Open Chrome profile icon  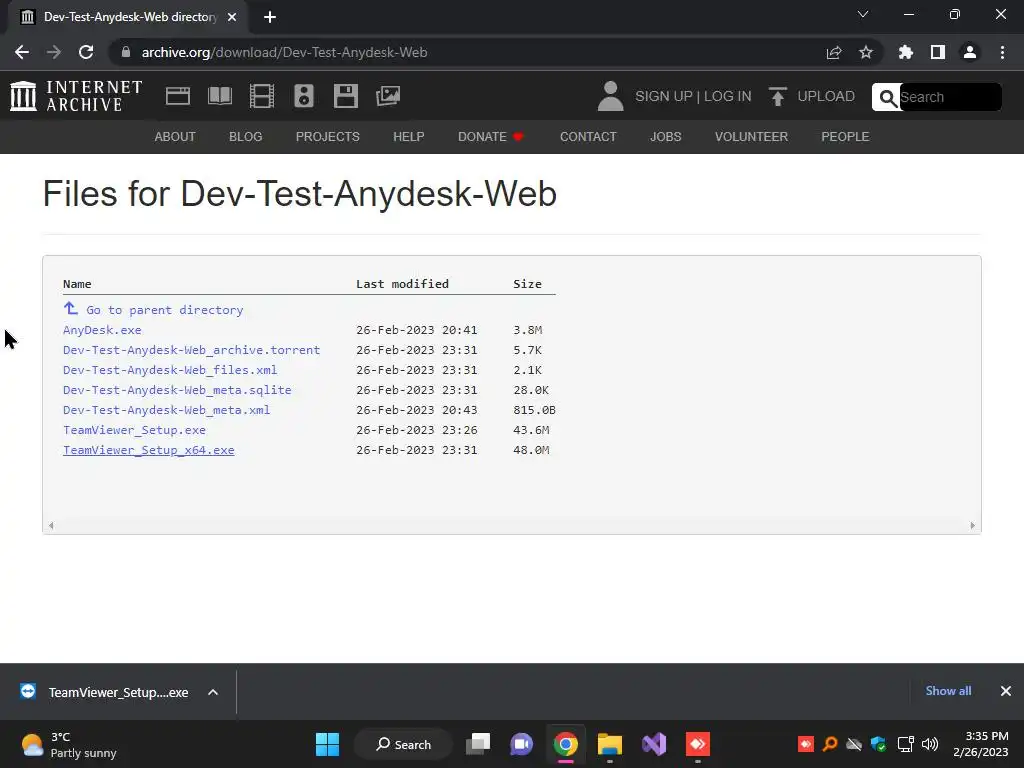point(970,52)
